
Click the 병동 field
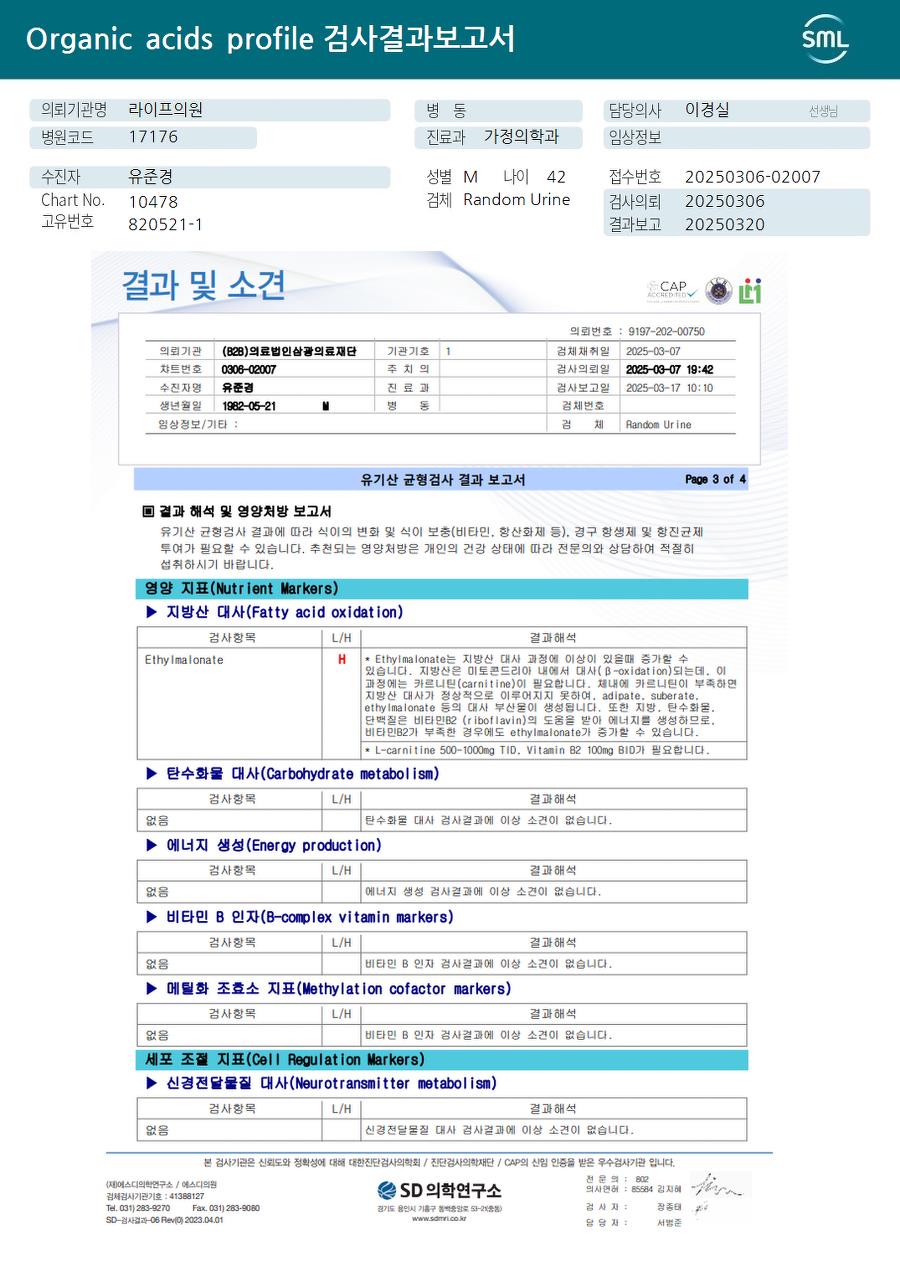[x=498, y=110]
